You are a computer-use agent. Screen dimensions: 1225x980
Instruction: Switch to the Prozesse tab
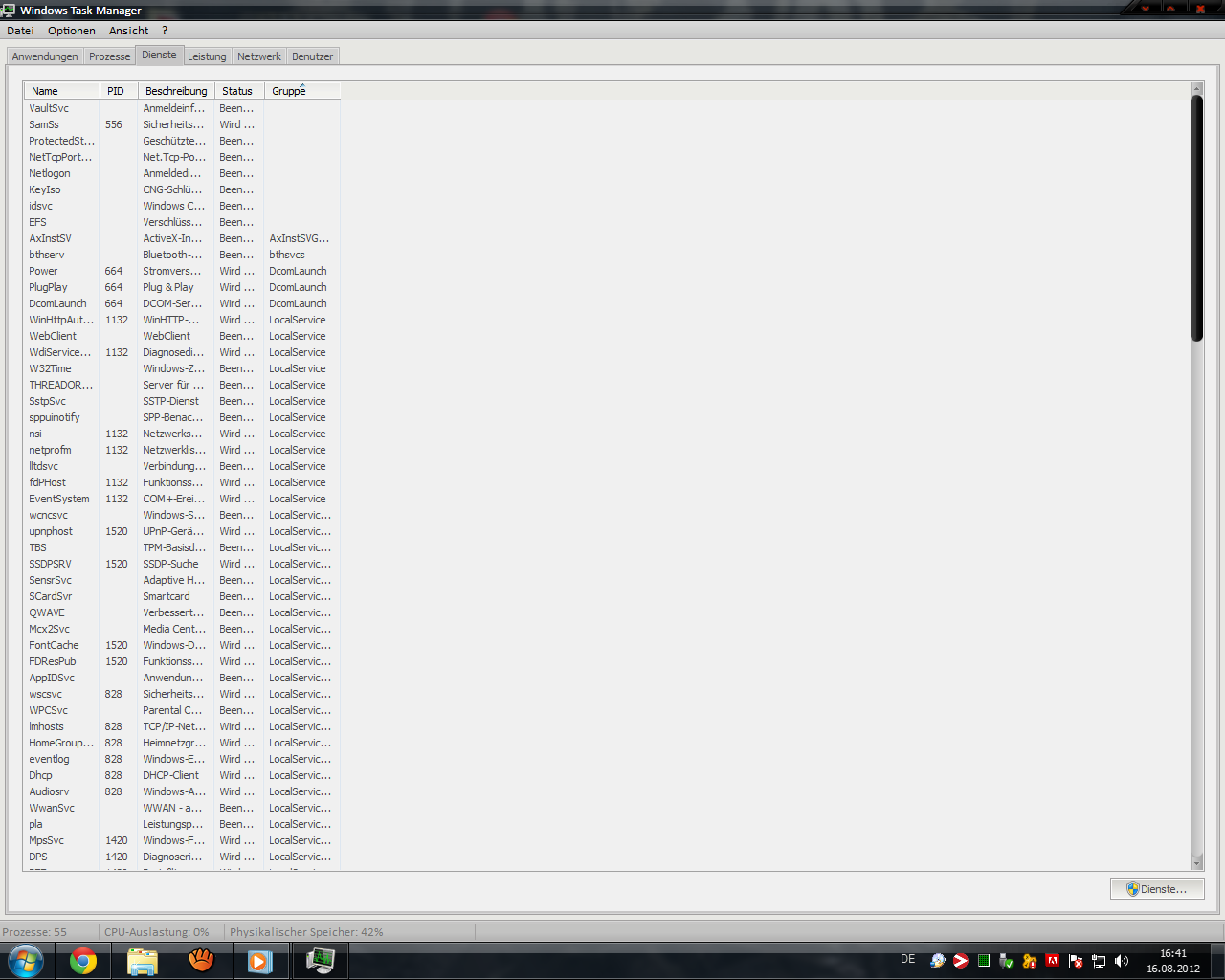110,56
